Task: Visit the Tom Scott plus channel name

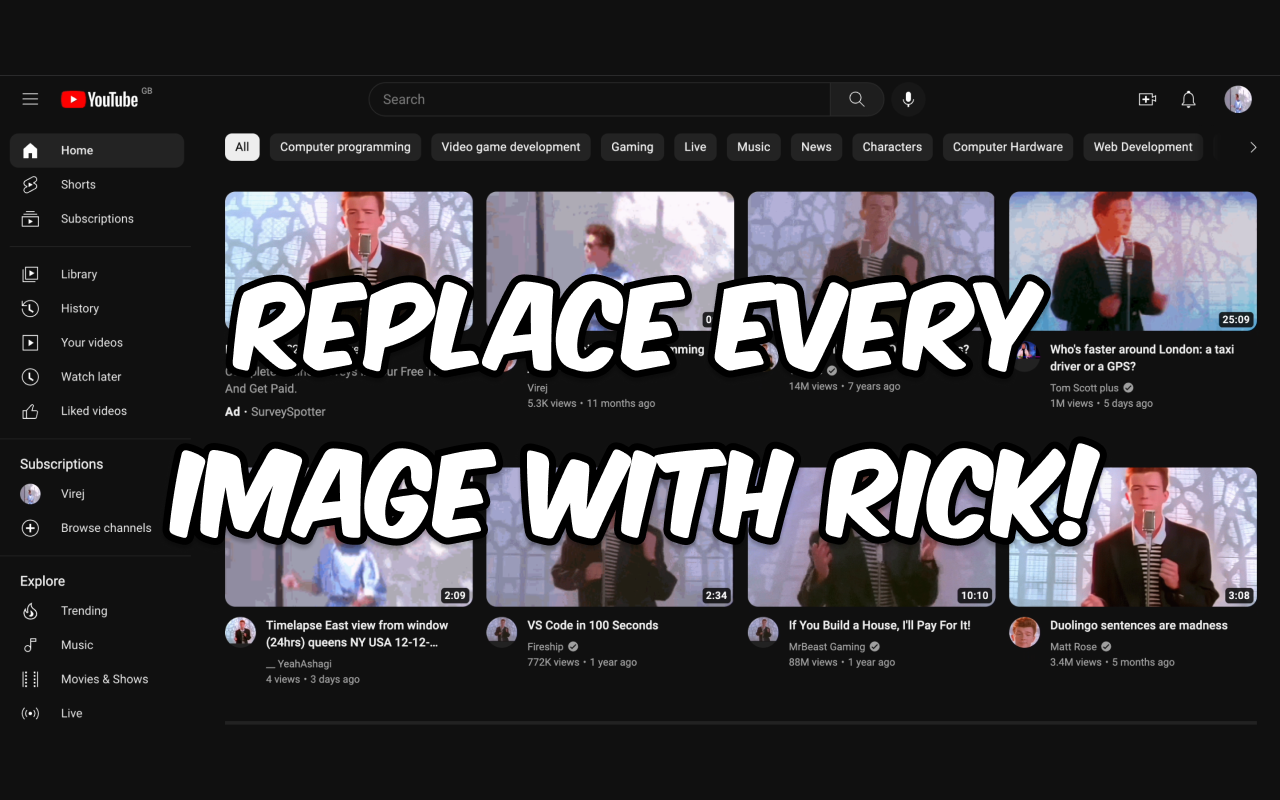Action: click(x=1084, y=387)
